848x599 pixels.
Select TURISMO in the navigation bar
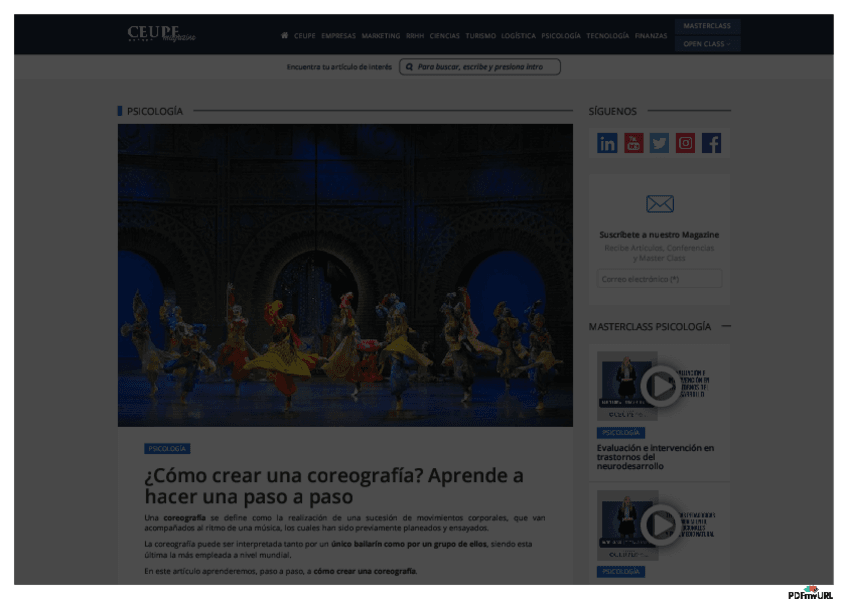pos(479,35)
